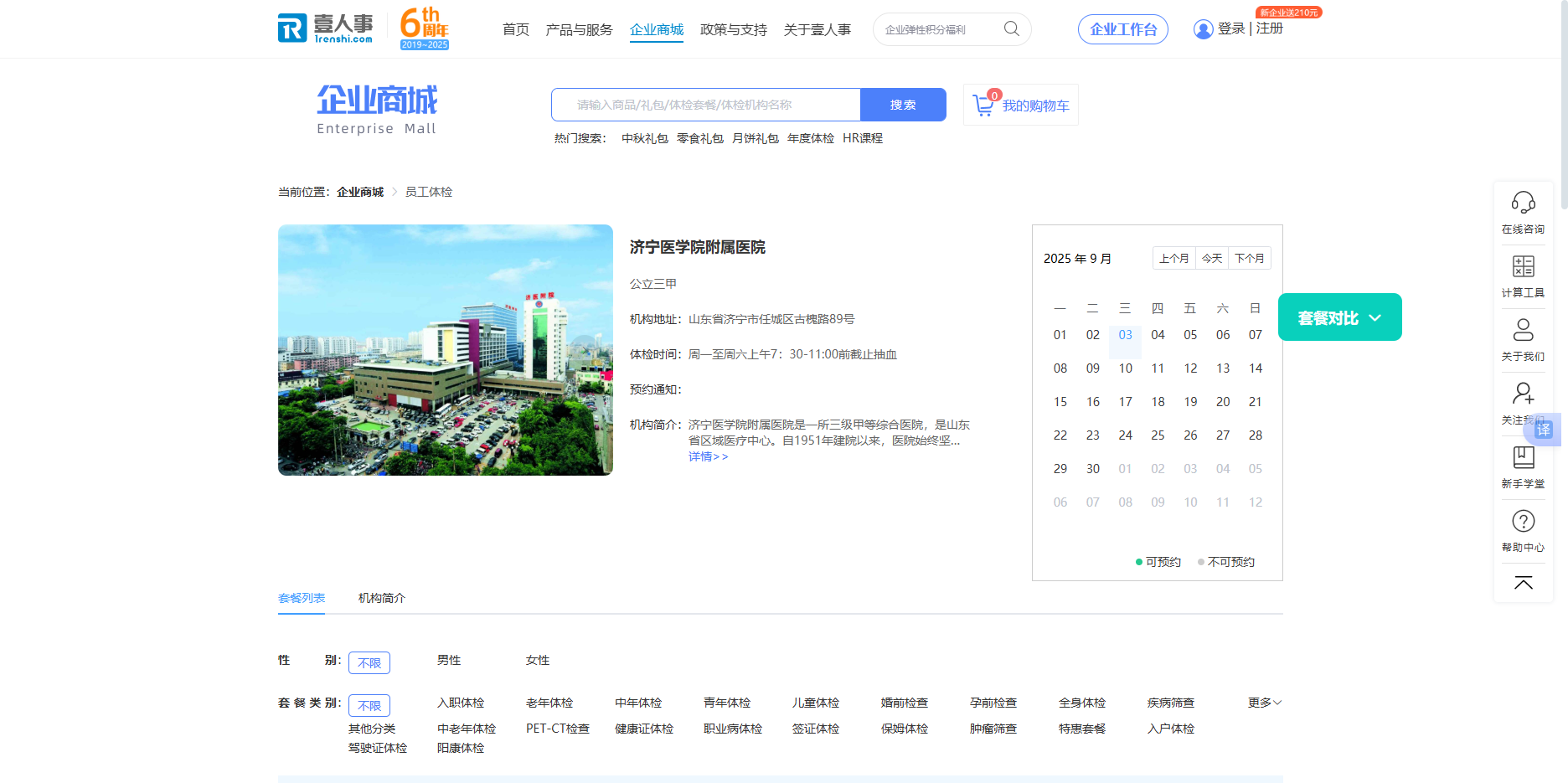Click the blue 搜索 button
The image size is (1568, 783).
tap(903, 105)
